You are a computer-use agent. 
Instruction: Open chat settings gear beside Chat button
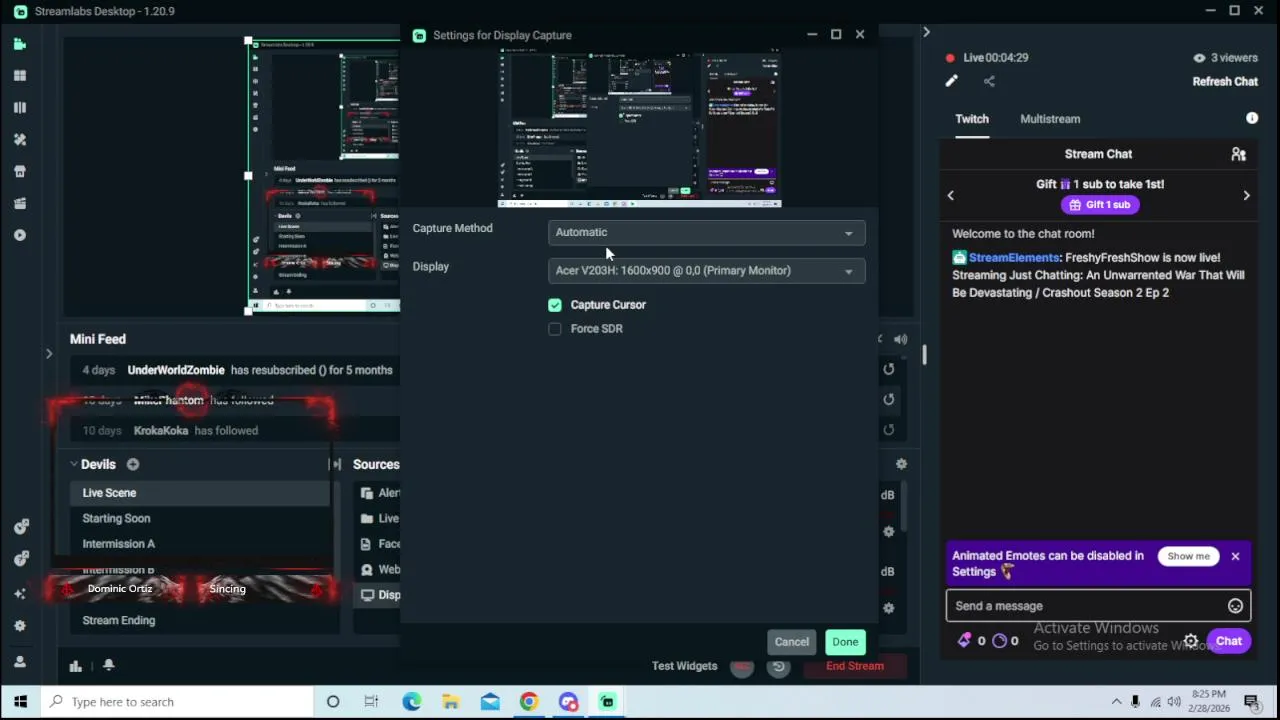click(x=1191, y=641)
